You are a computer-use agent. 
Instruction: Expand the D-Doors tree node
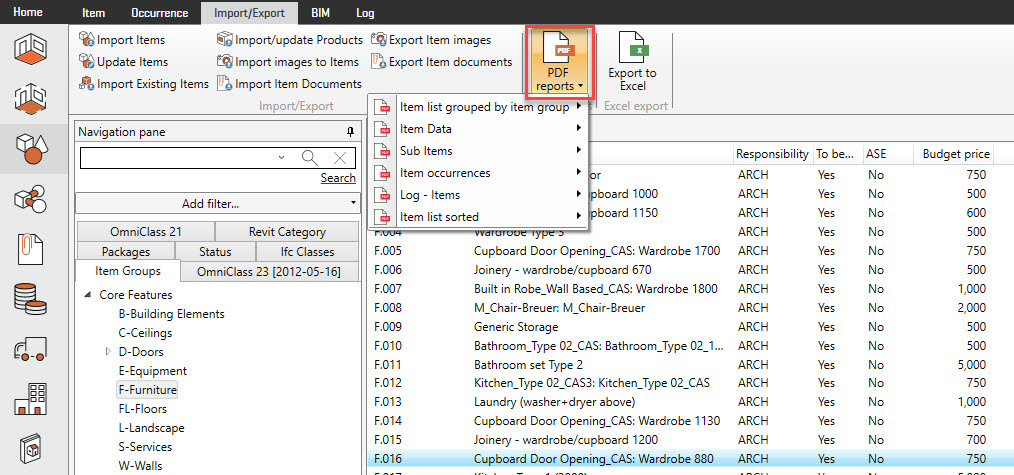pos(108,352)
